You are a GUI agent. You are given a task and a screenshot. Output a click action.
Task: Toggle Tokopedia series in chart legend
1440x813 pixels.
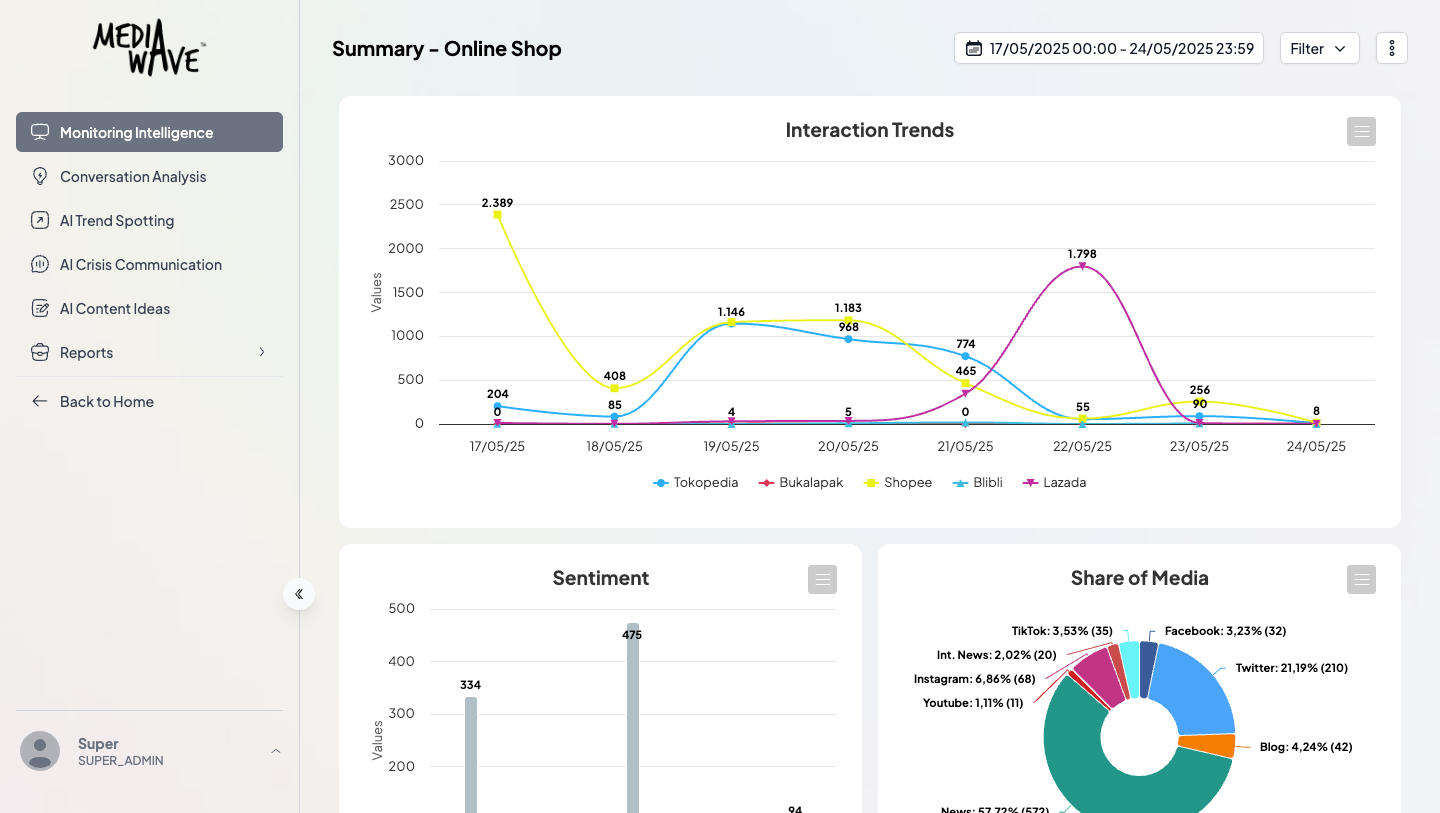point(696,483)
